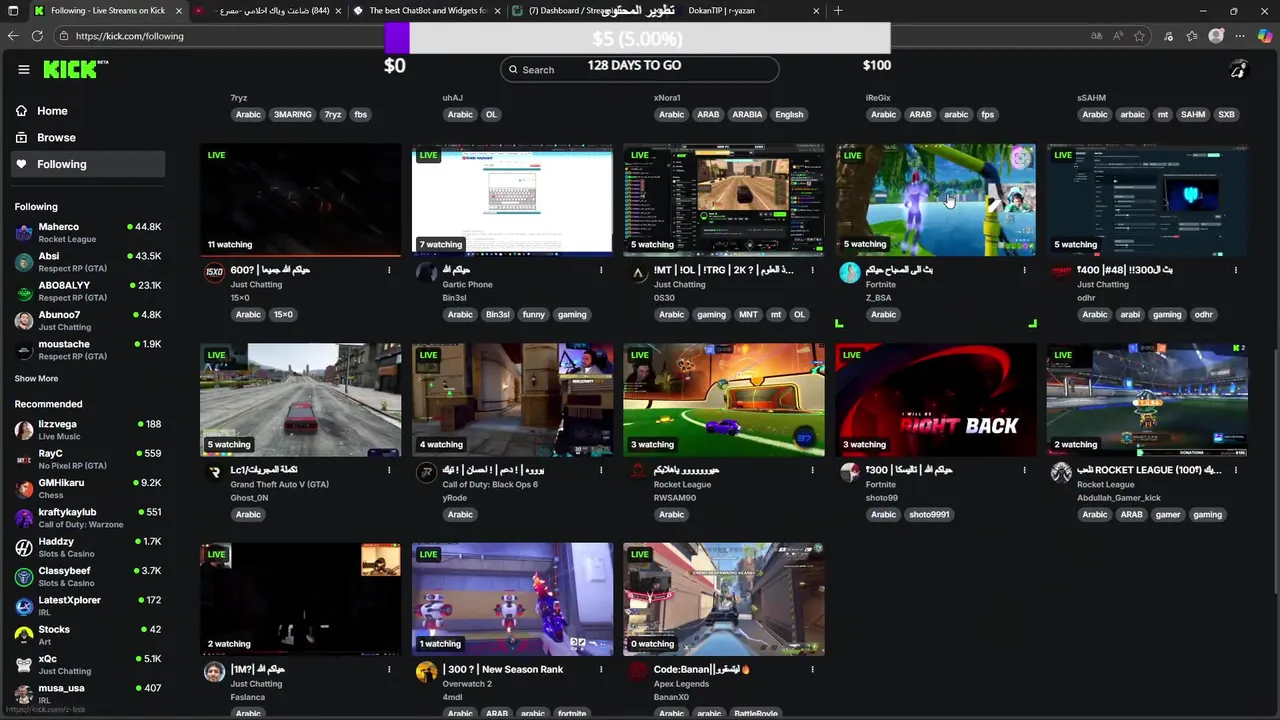Click the 15x0 channel avatar
This screenshot has width=1280, height=720.
tap(214, 272)
